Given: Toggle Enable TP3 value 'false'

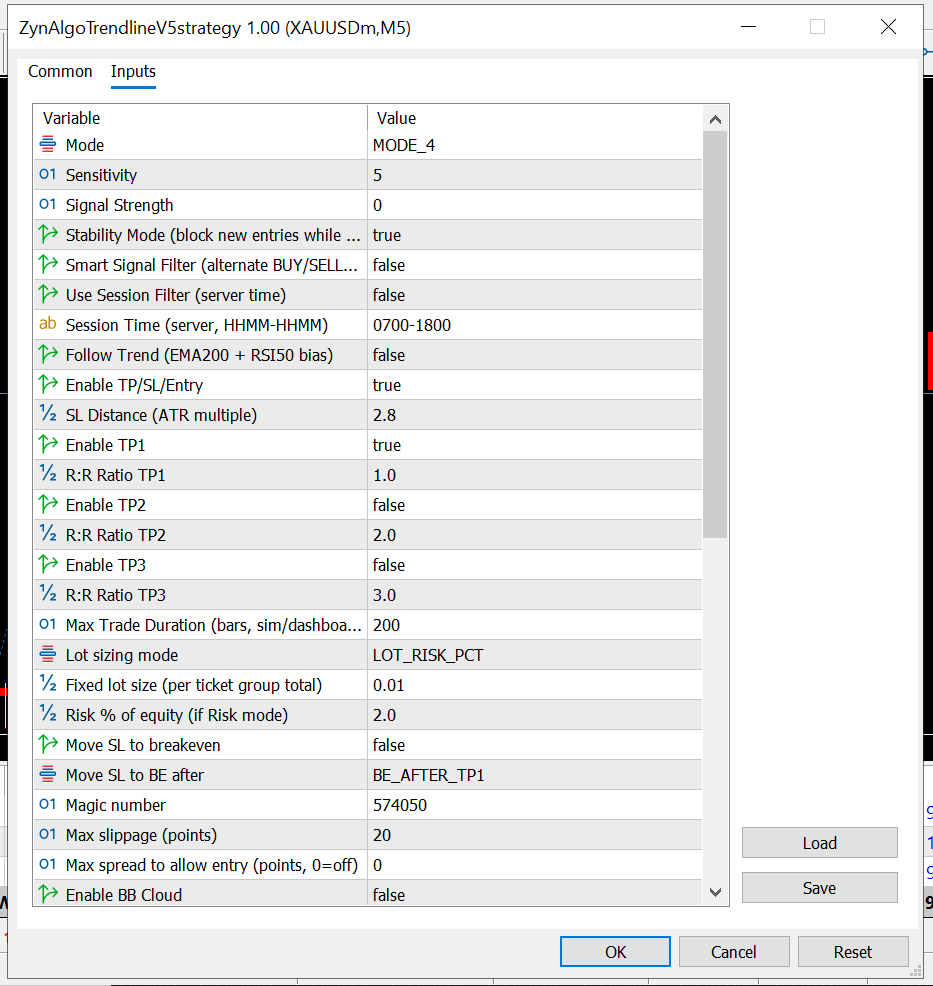Looking at the screenshot, I should [x=534, y=565].
